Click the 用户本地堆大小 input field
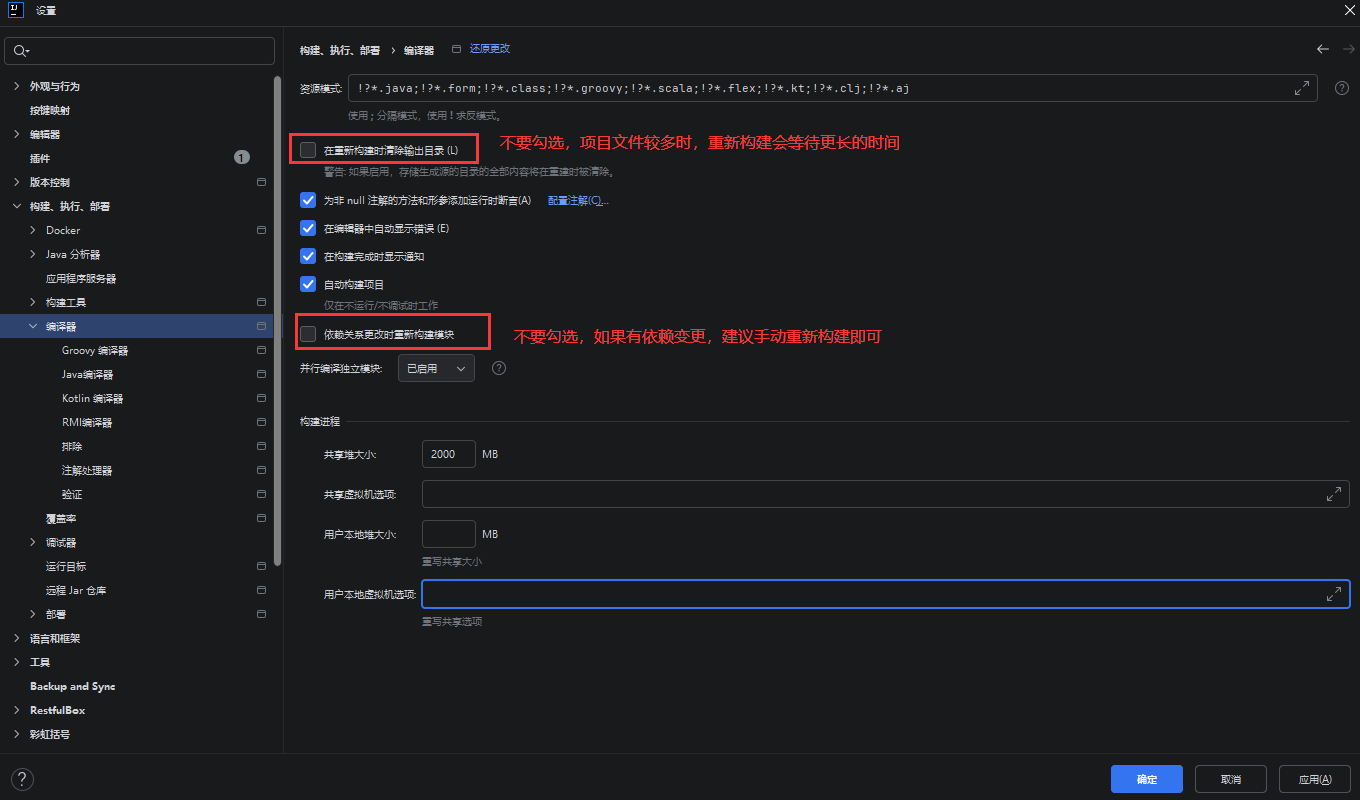1360x800 pixels. pos(449,534)
